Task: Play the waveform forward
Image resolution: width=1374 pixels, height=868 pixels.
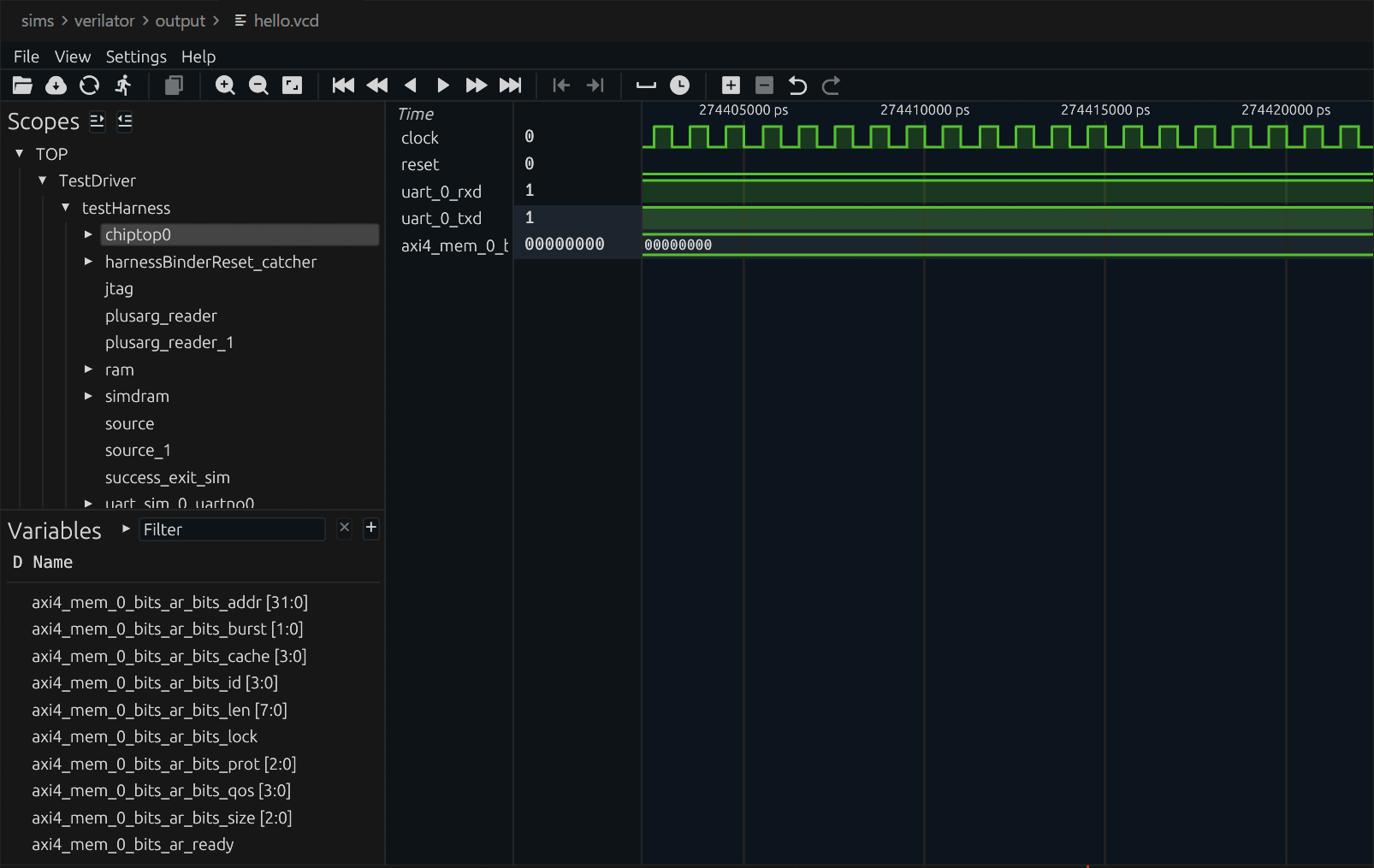Action: [x=443, y=86]
